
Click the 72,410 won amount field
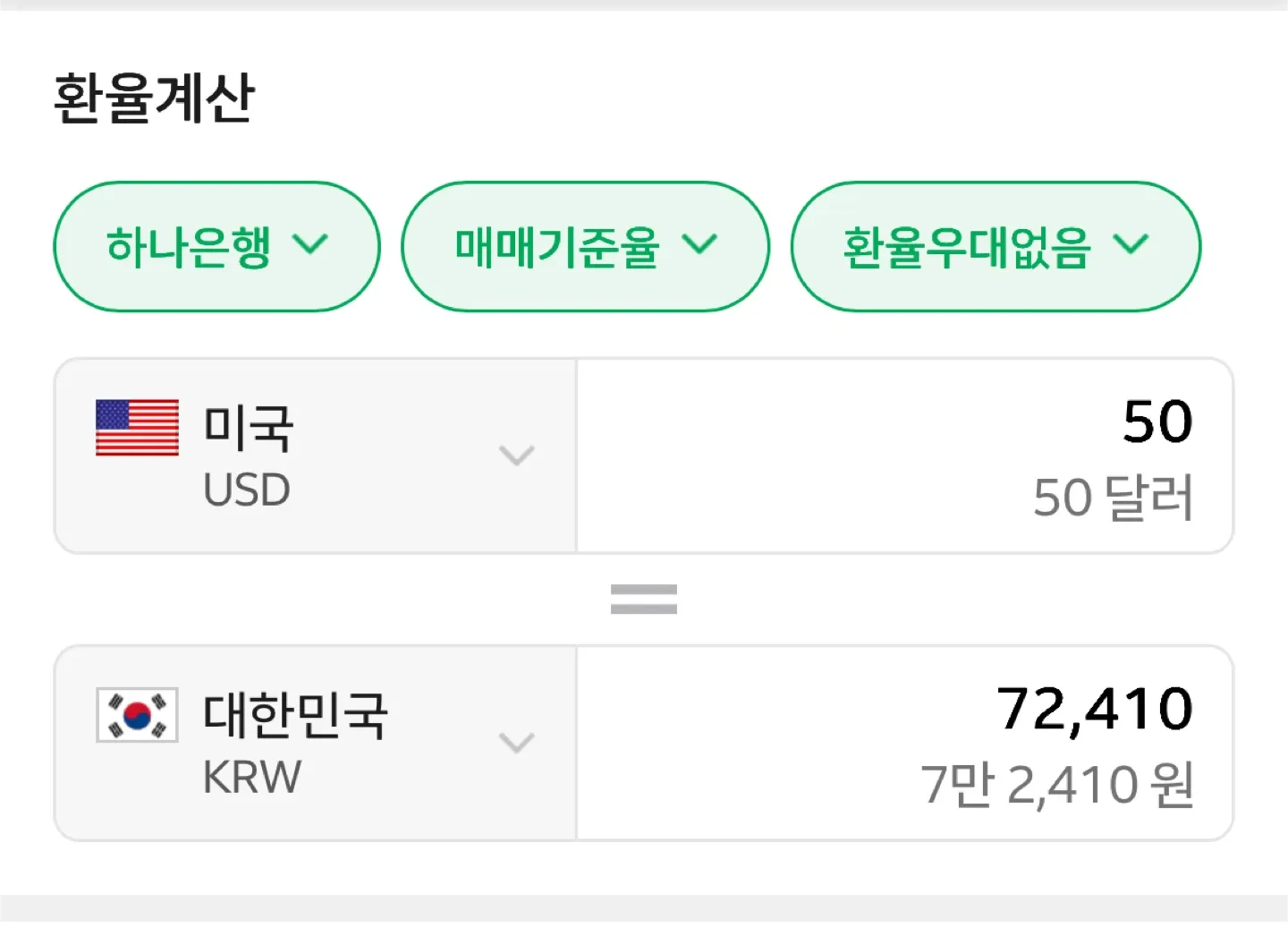[x=1095, y=709]
